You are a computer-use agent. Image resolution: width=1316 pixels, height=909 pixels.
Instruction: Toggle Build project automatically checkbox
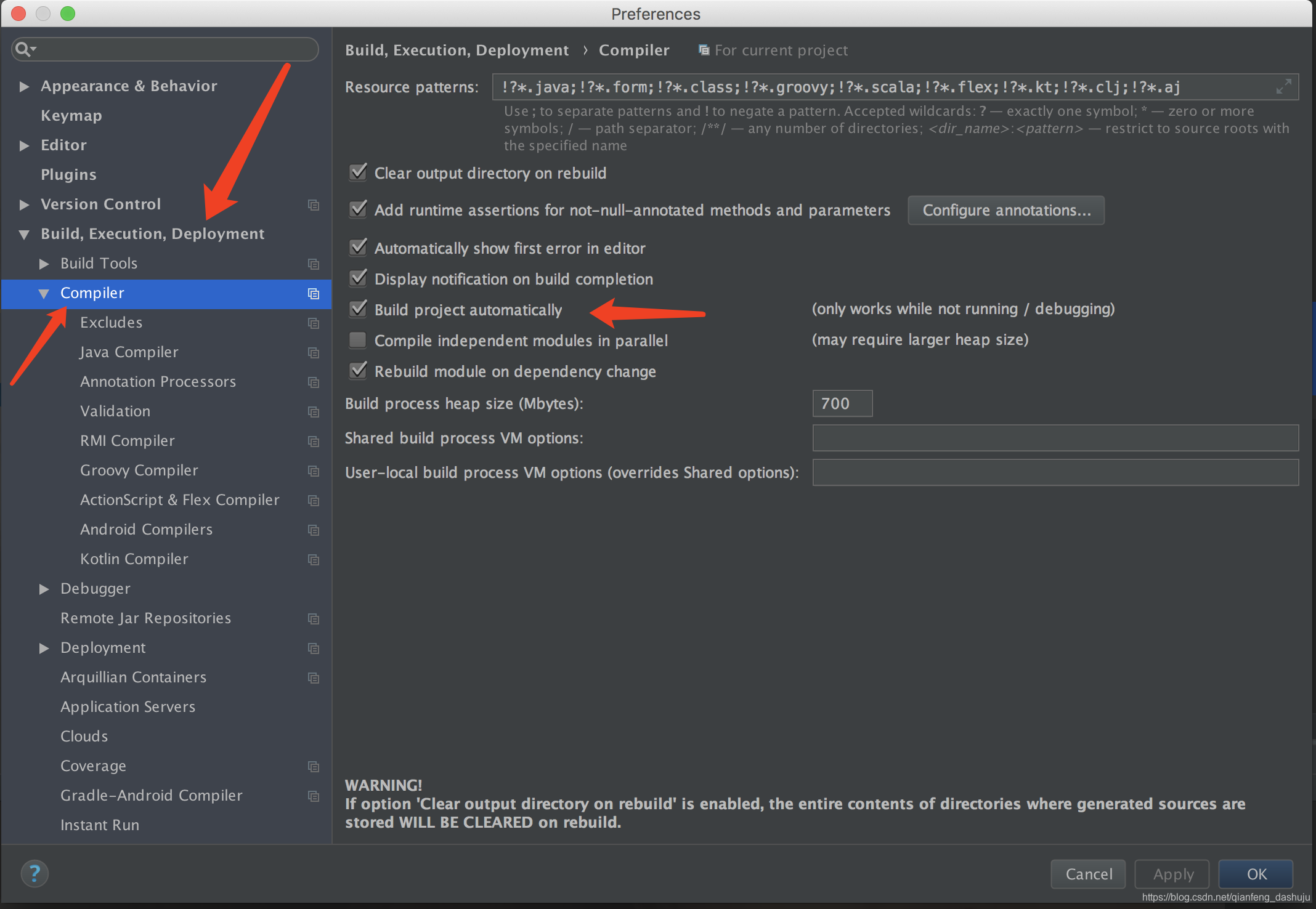(357, 309)
